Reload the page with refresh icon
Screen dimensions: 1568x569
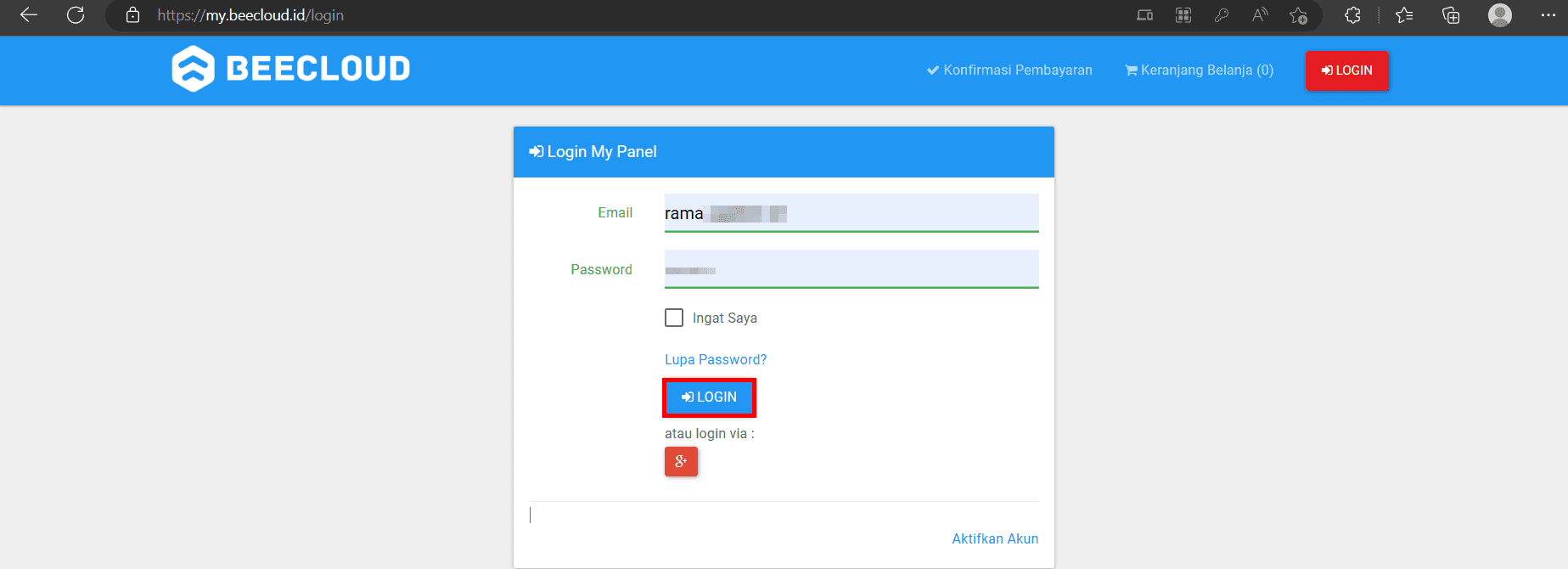(76, 15)
